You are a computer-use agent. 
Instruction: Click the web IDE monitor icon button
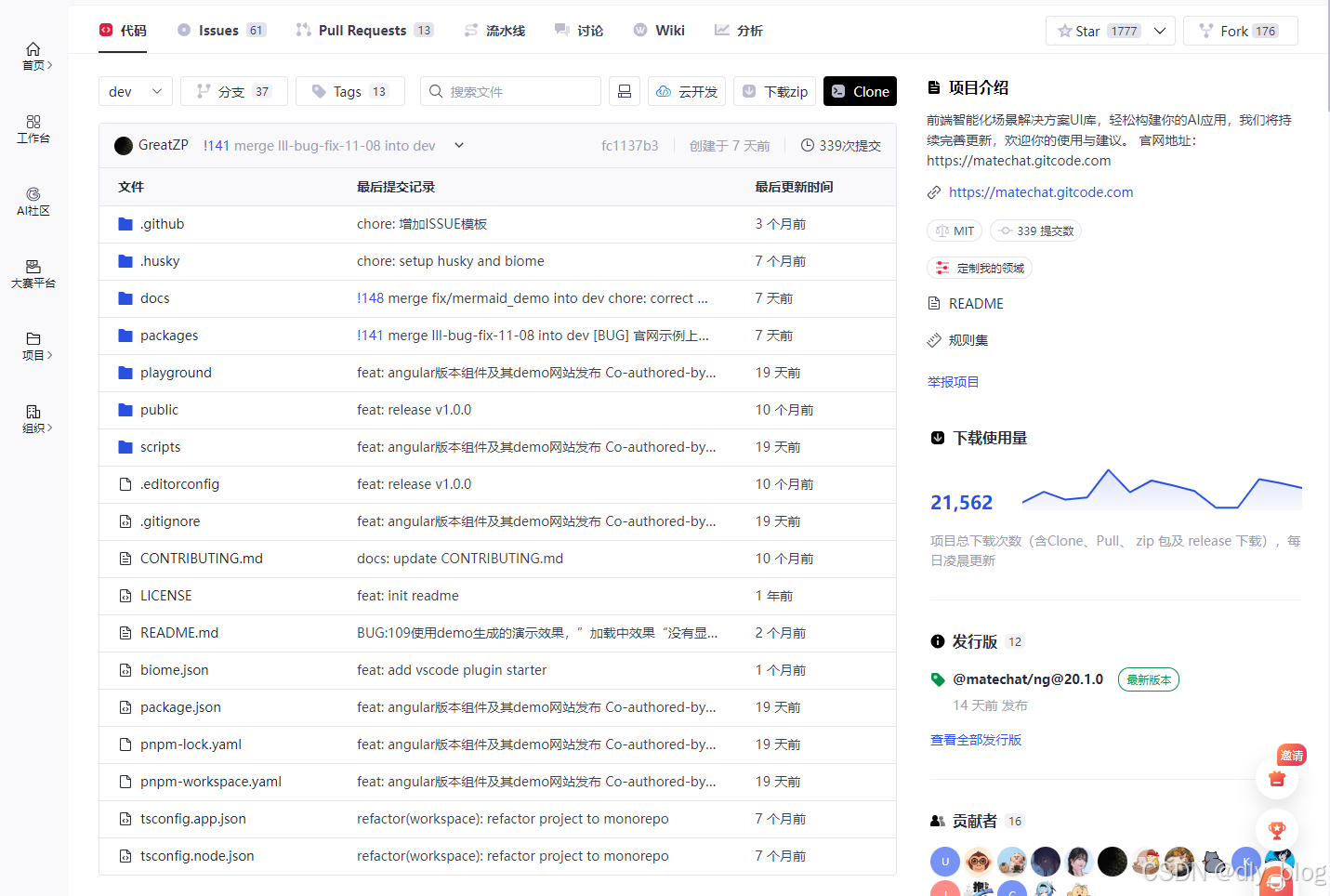(x=625, y=91)
